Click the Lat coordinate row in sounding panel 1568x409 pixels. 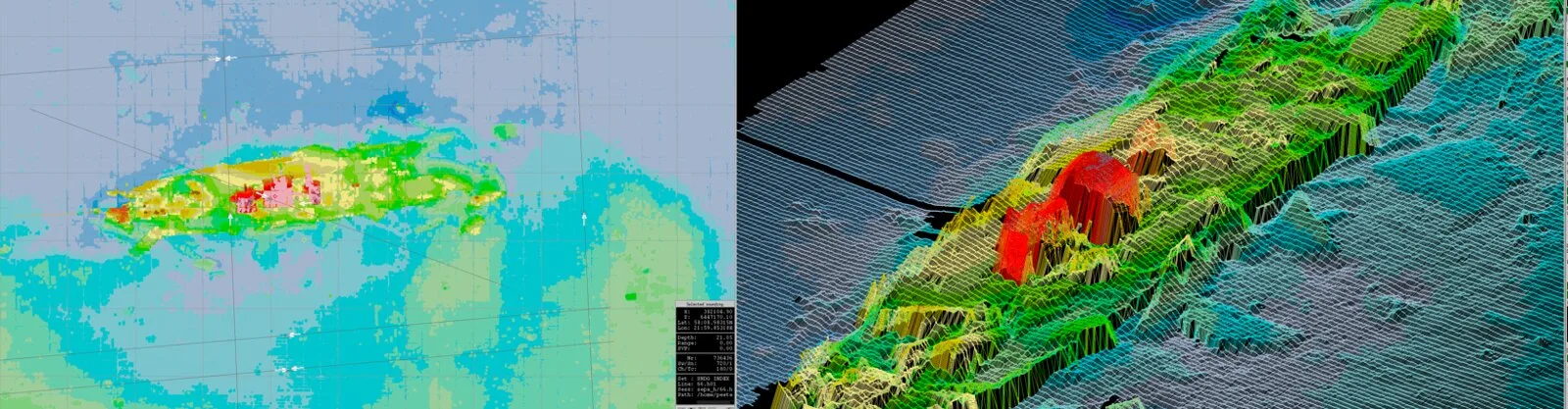(706, 321)
